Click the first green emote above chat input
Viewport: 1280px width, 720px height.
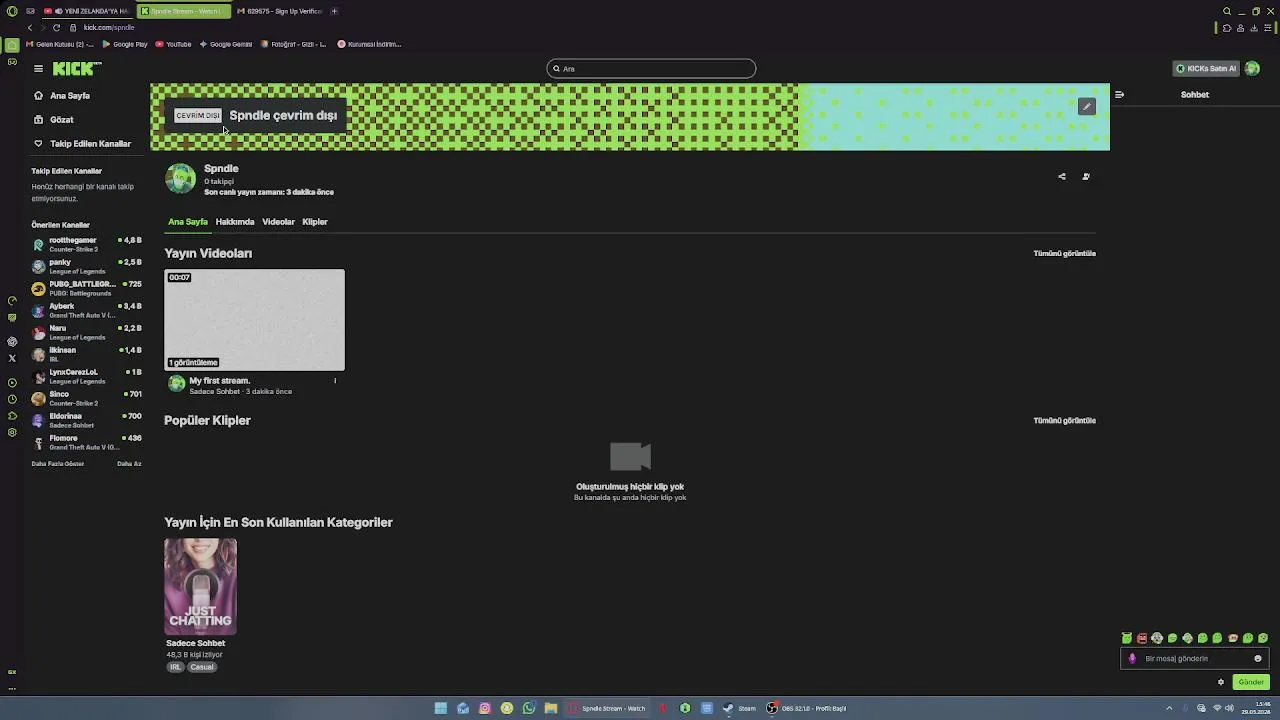(1127, 638)
